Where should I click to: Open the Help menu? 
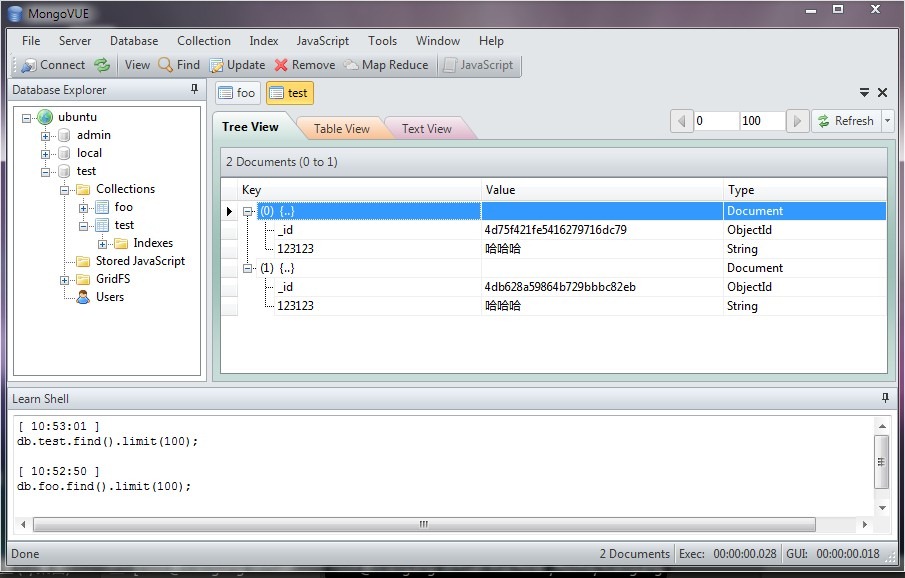(491, 41)
